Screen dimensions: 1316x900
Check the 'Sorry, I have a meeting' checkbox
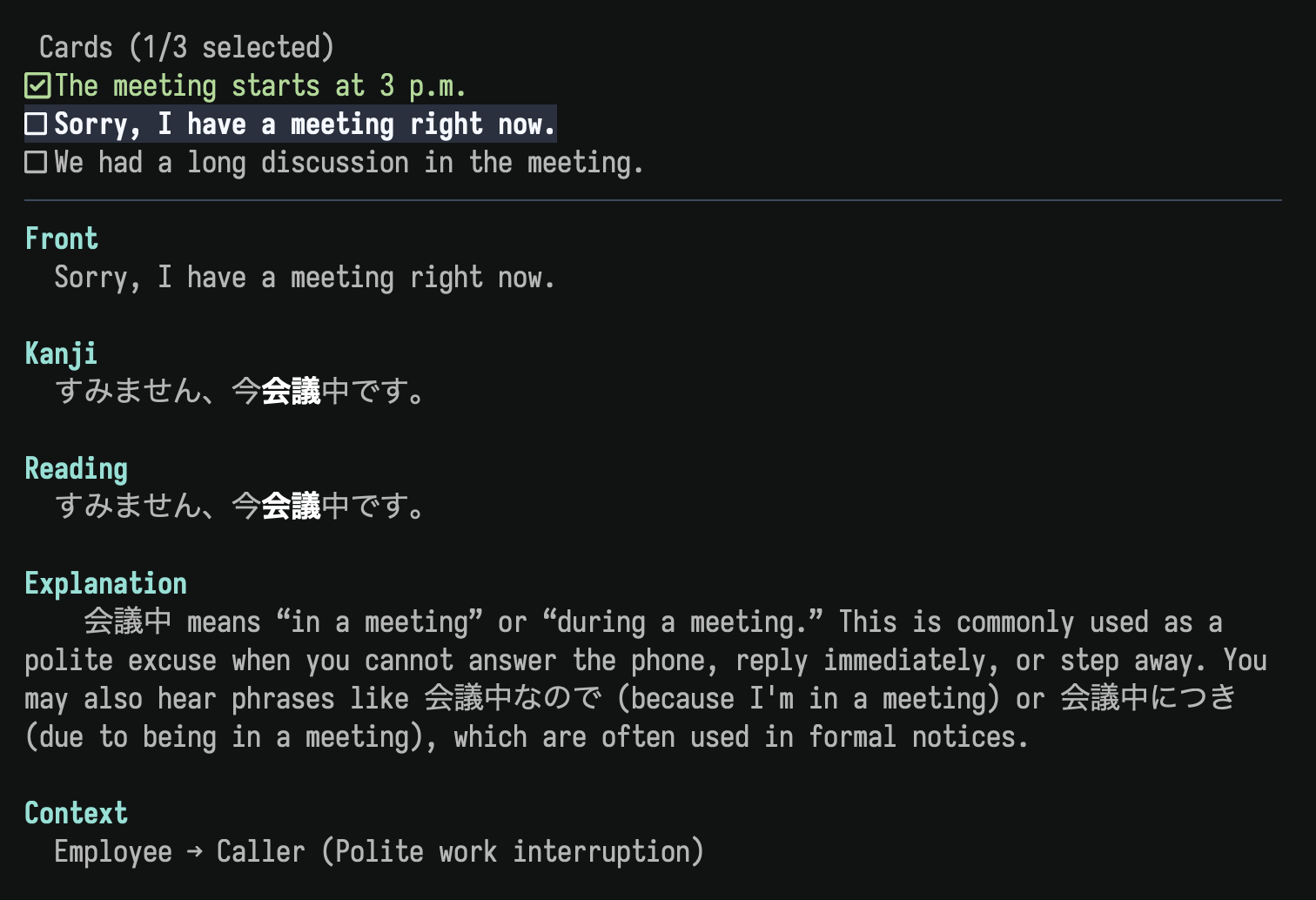tap(36, 124)
